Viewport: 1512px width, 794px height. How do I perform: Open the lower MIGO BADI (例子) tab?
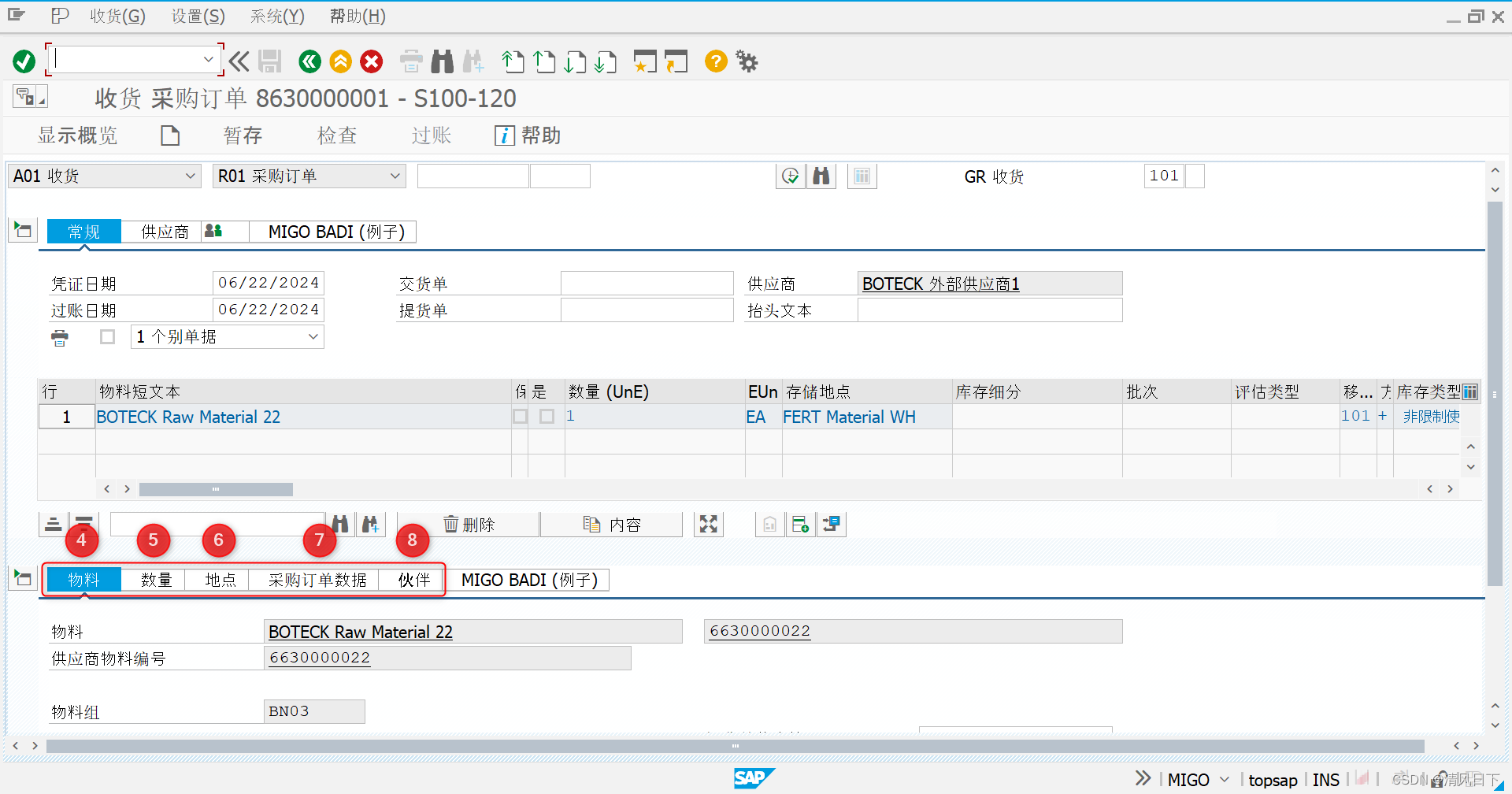point(529,580)
